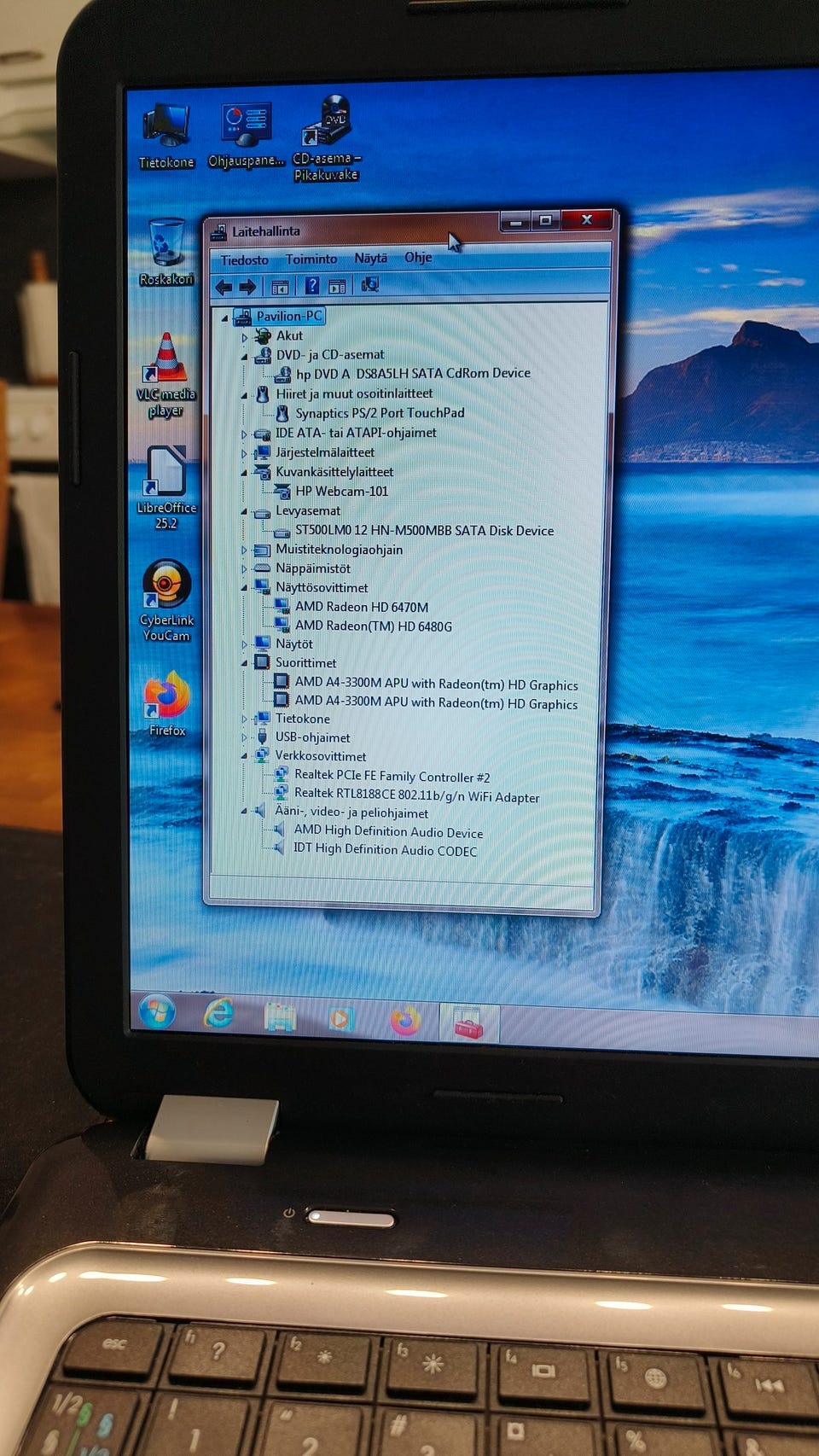The height and width of the screenshot is (1456, 819).
Task: Select hp DVD A DS8A5LH SATA CdRom Device
Action: tap(413, 373)
